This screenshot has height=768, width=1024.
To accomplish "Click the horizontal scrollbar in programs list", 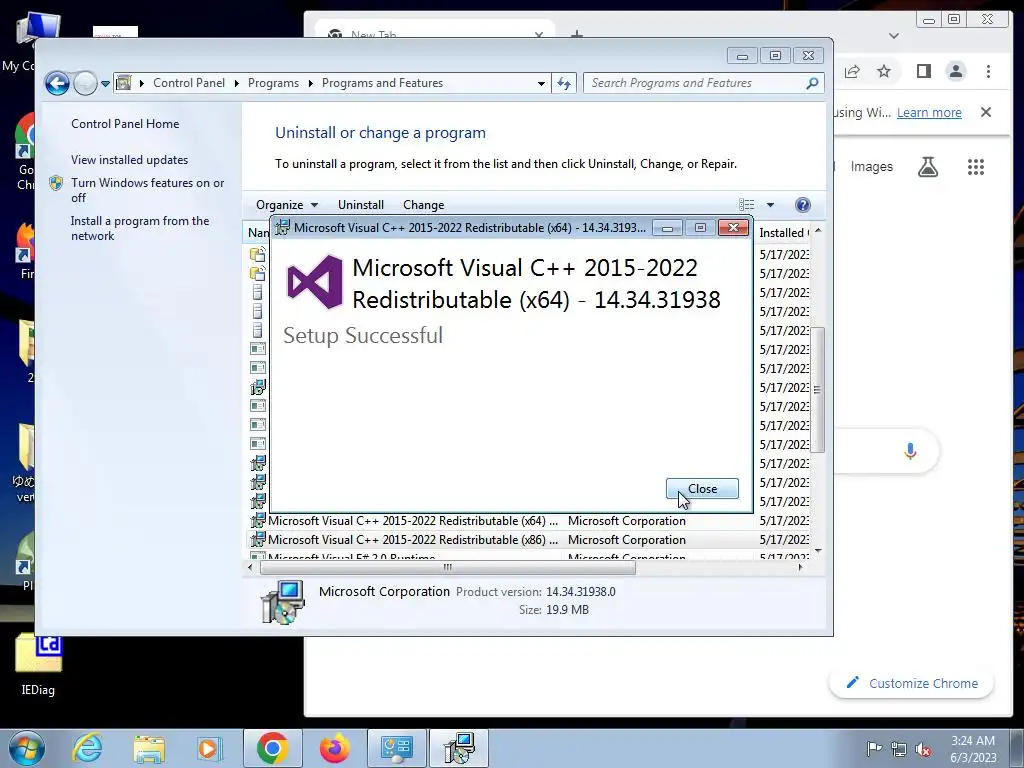I will [447, 568].
